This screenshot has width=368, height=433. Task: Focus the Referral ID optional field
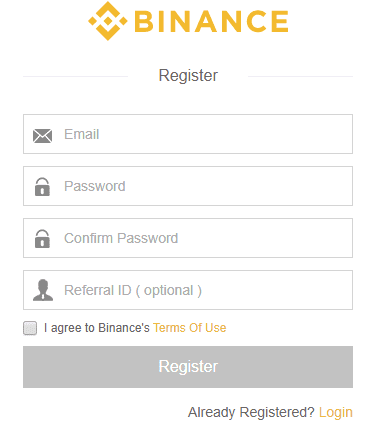(x=188, y=290)
